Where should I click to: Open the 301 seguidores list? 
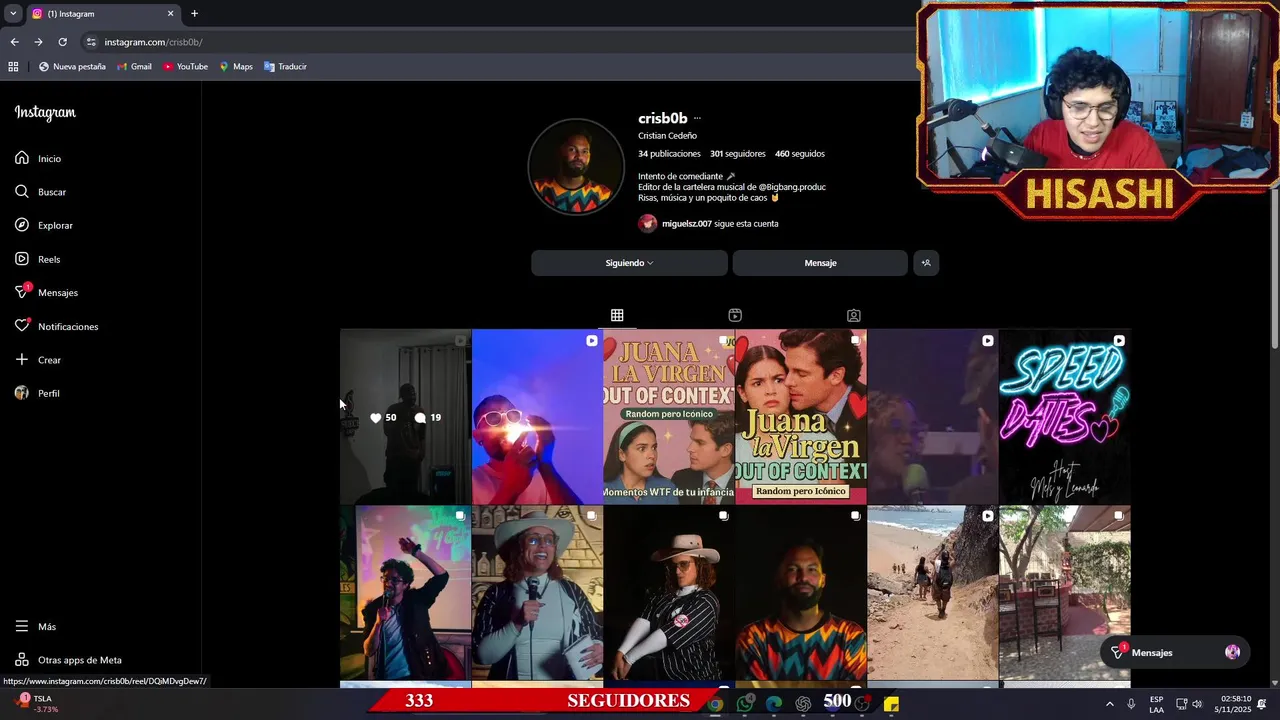pos(738,154)
